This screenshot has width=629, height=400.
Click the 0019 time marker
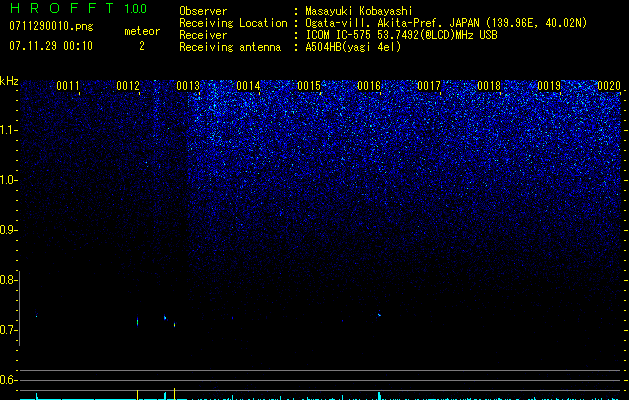tap(549, 86)
